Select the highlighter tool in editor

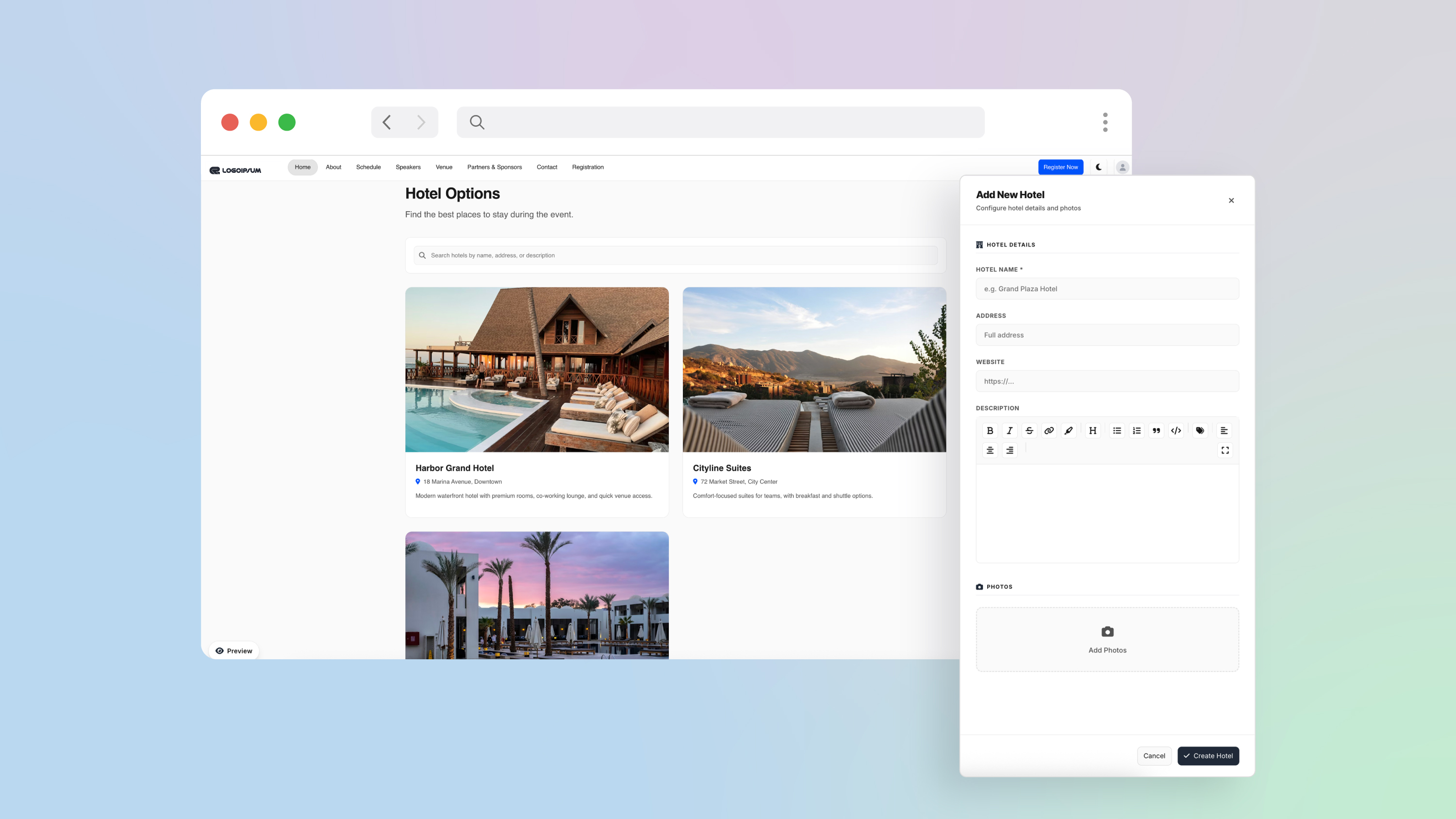coord(1068,431)
